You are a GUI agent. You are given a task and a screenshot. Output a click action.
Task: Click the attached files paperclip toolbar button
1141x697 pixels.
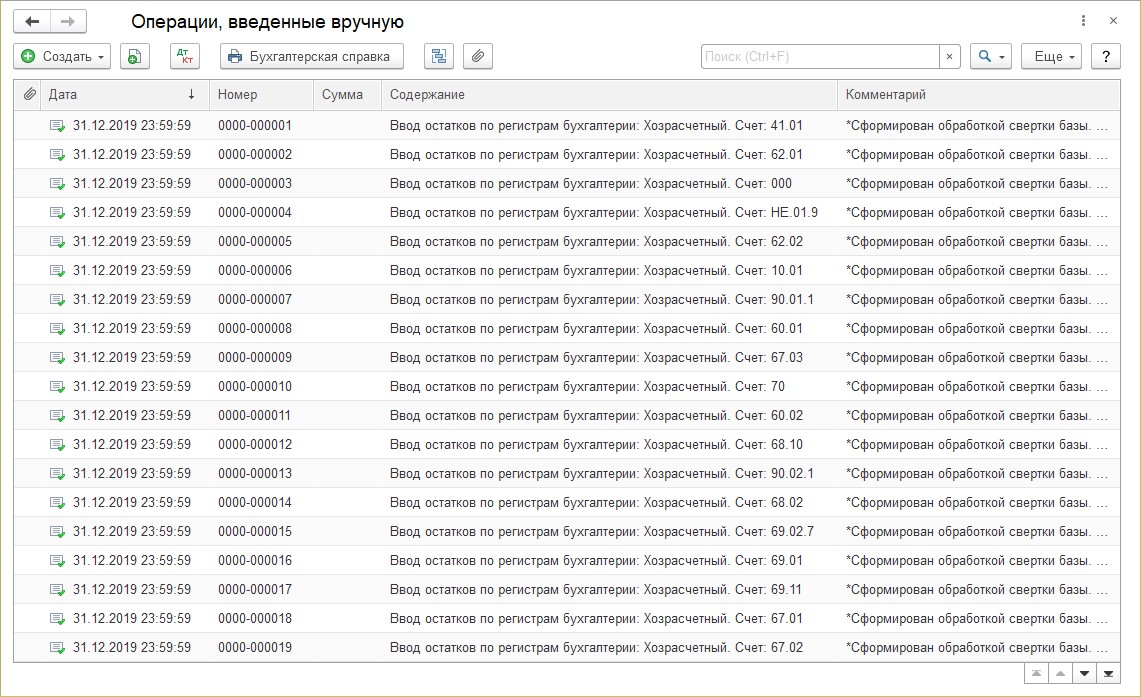(x=478, y=56)
